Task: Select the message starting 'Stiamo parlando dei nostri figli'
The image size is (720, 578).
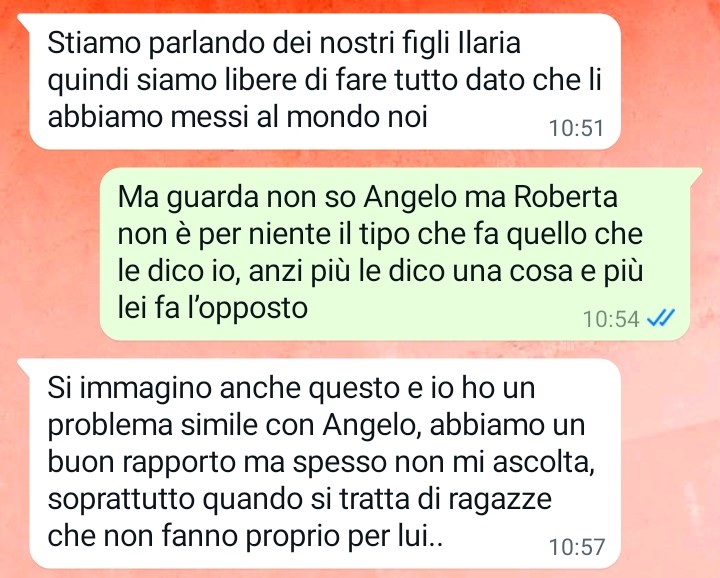Action: click(319, 81)
